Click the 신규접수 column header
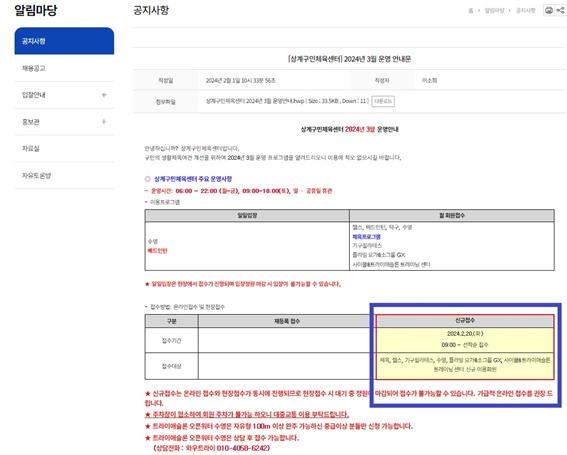 click(x=465, y=321)
